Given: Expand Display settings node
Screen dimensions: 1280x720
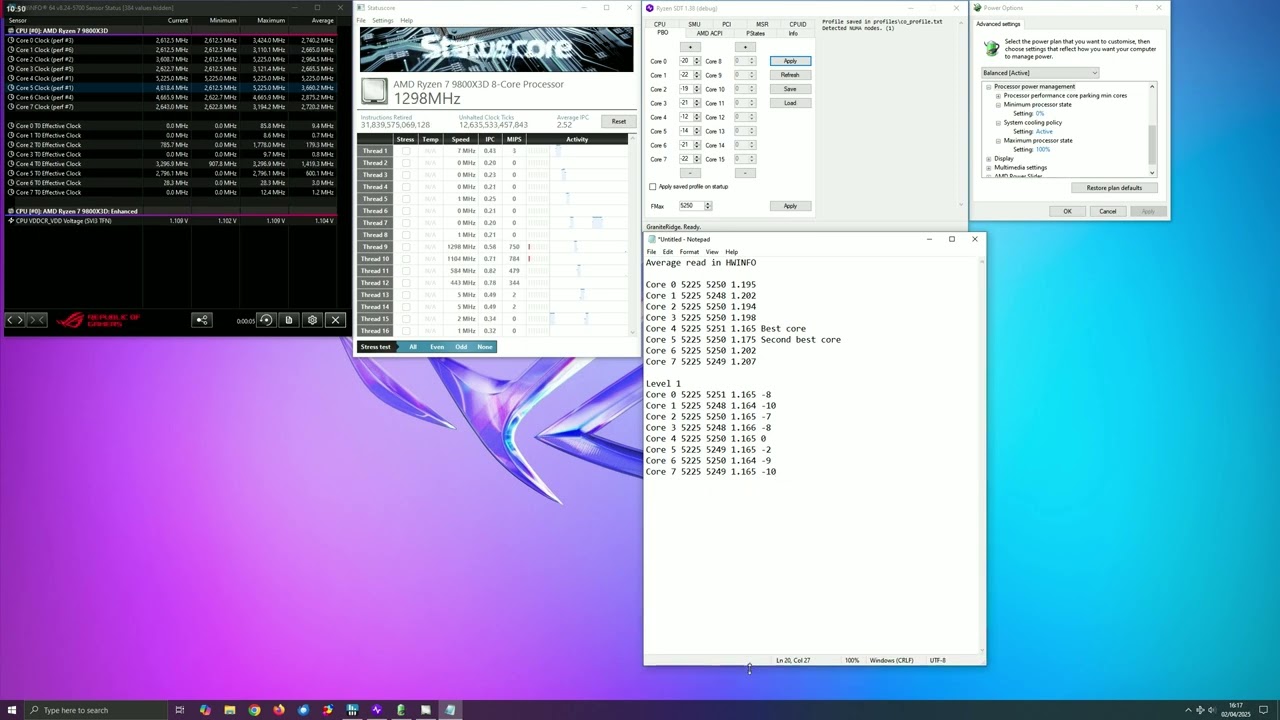Looking at the screenshot, I should (989, 159).
